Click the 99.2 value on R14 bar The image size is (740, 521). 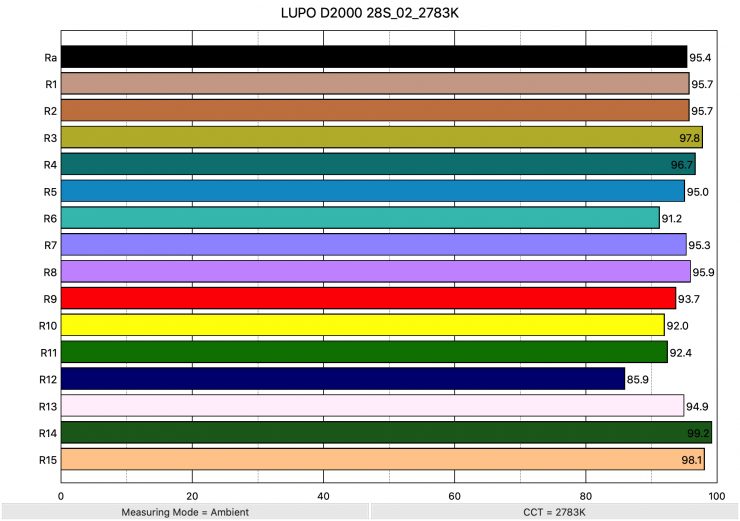point(698,434)
